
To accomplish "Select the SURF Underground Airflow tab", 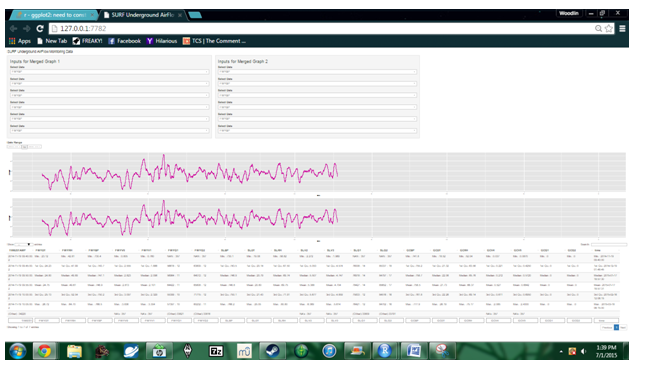I will [143, 15].
